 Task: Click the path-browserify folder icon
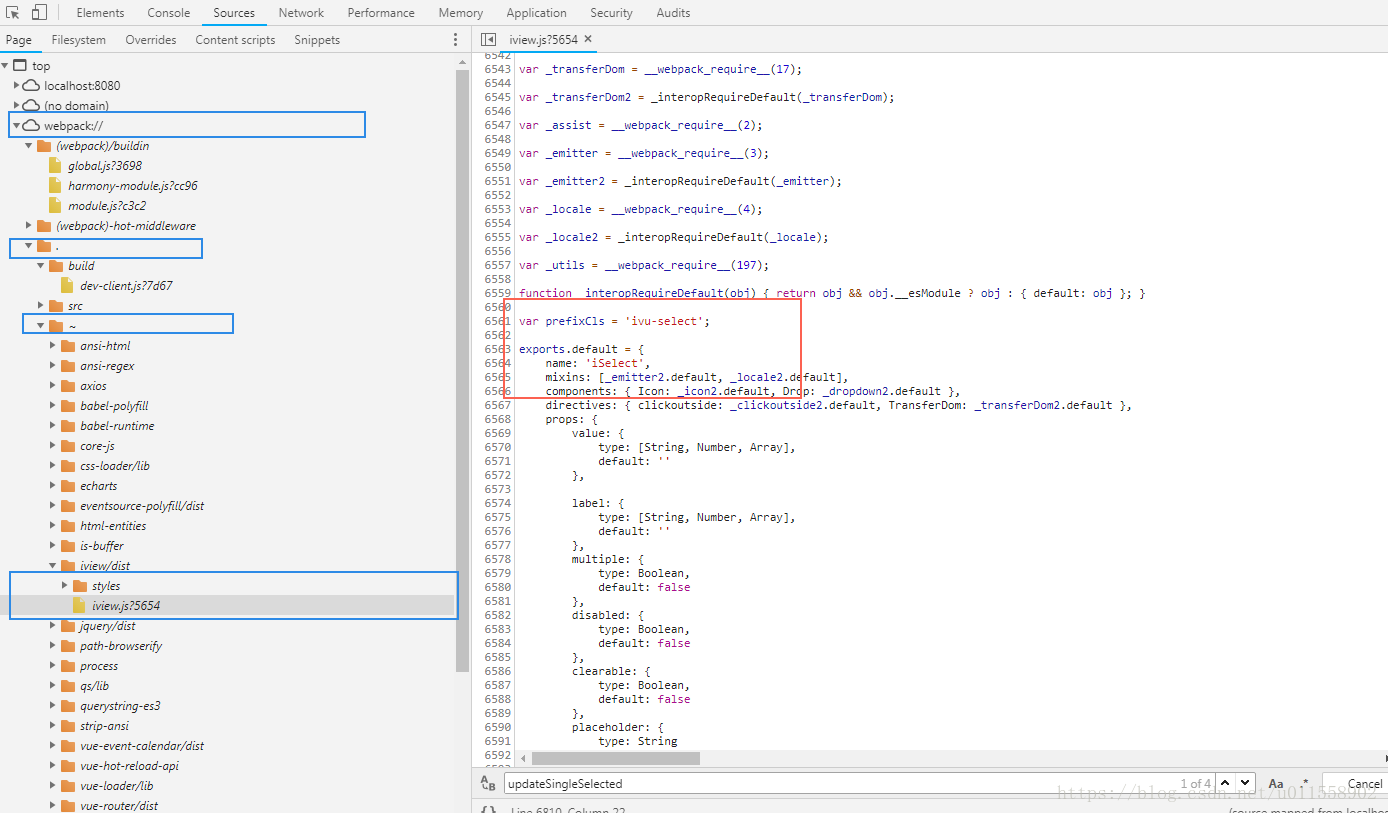click(x=68, y=646)
